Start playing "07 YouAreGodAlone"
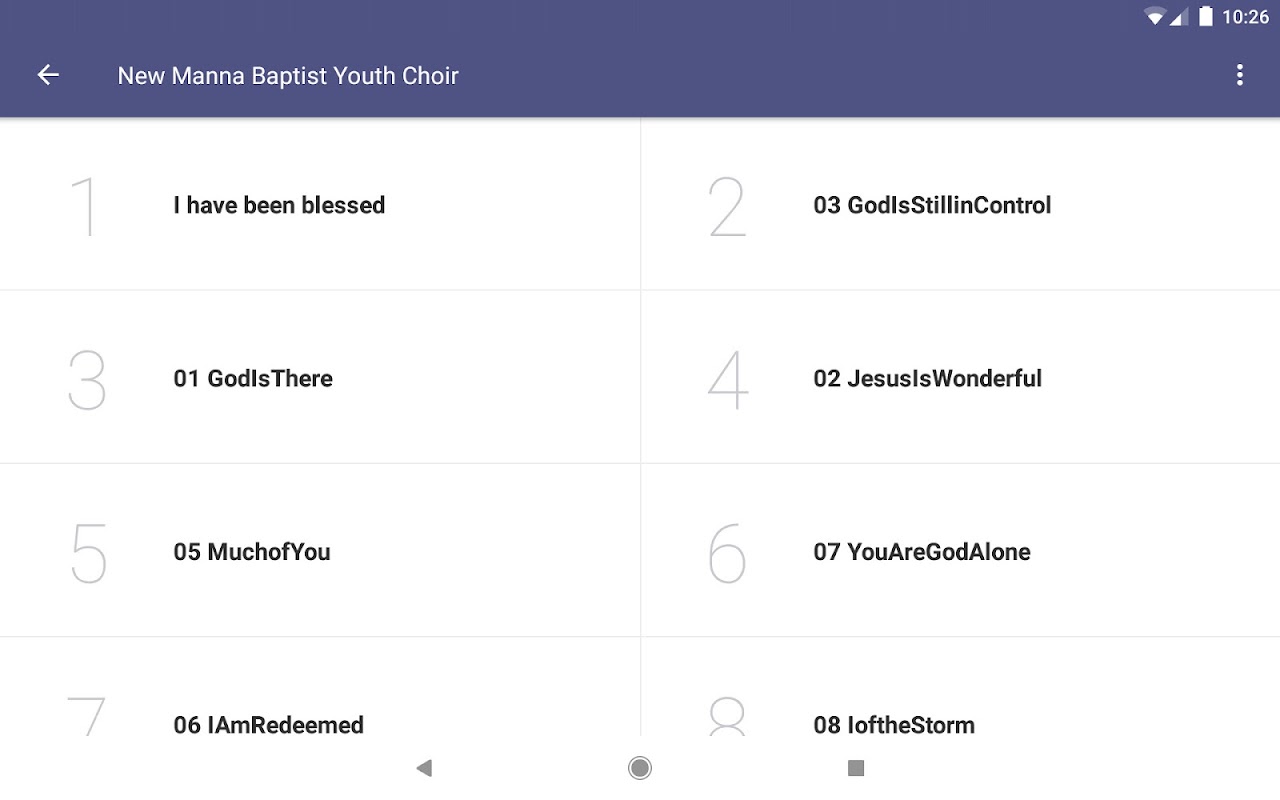 coord(921,551)
